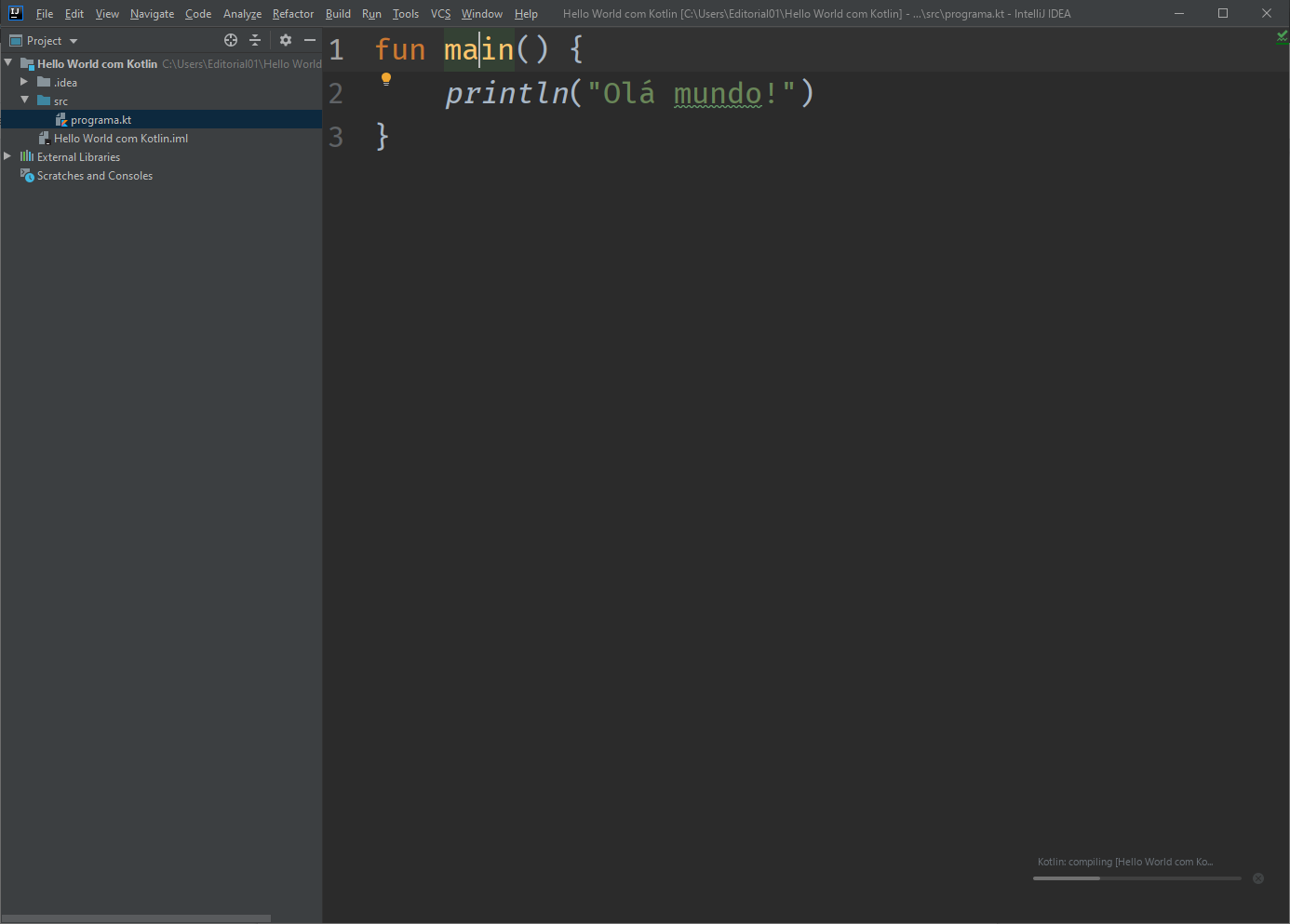Open Project panel settings gear

click(286, 40)
